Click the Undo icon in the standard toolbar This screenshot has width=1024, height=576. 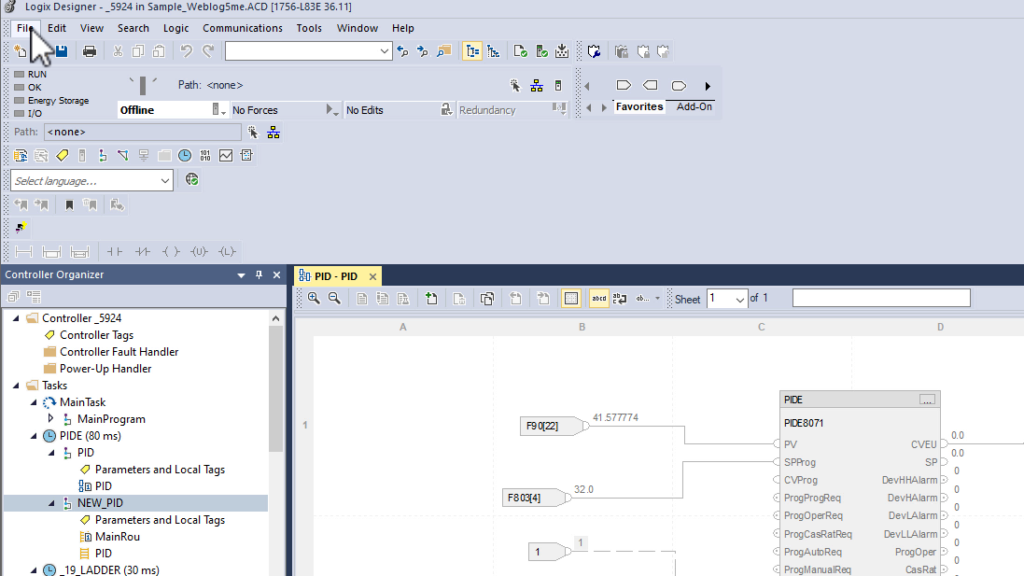pyautogui.click(x=184, y=51)
